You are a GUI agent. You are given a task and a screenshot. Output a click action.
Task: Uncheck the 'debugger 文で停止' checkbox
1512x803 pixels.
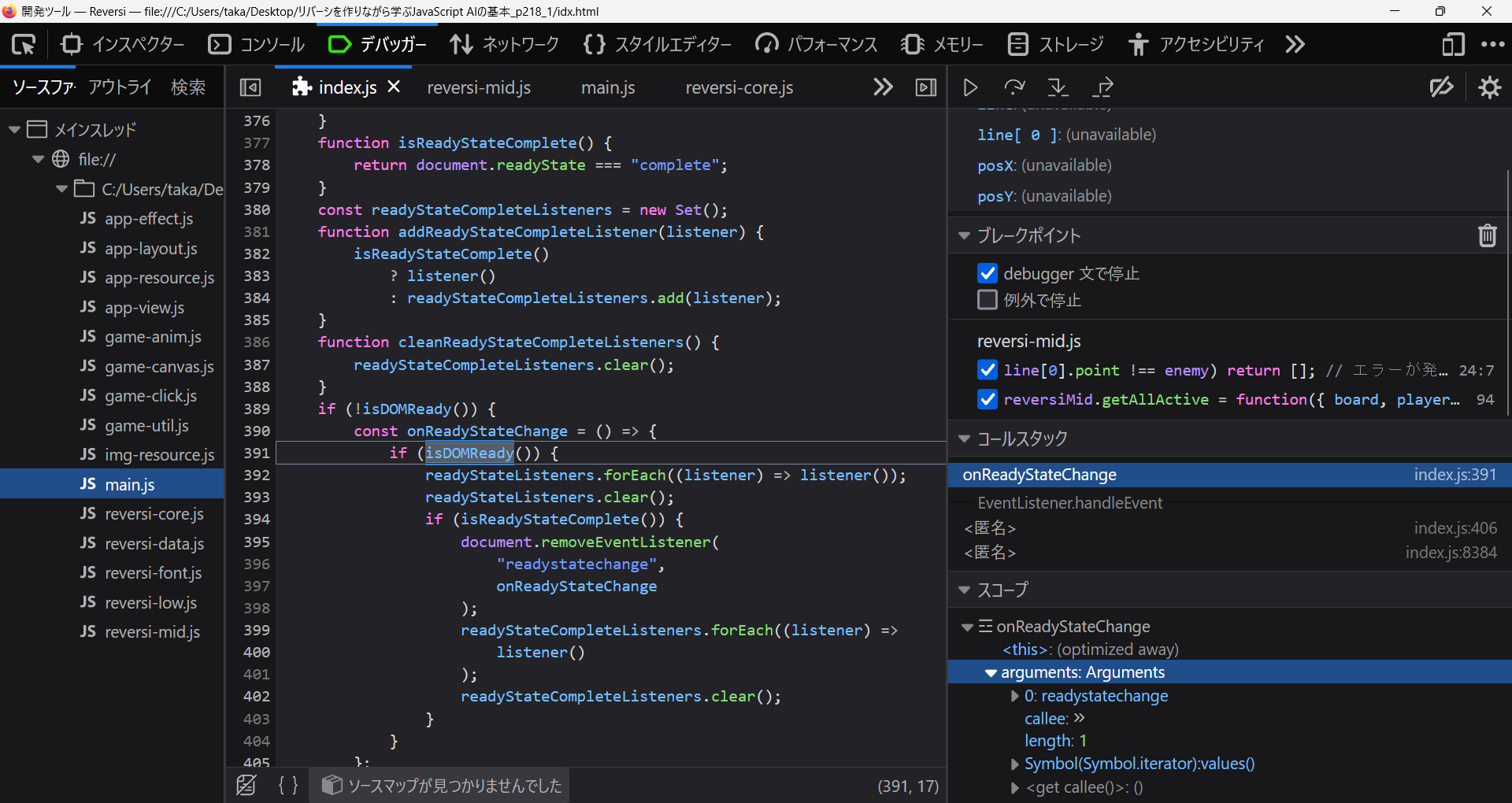(987, 273)
